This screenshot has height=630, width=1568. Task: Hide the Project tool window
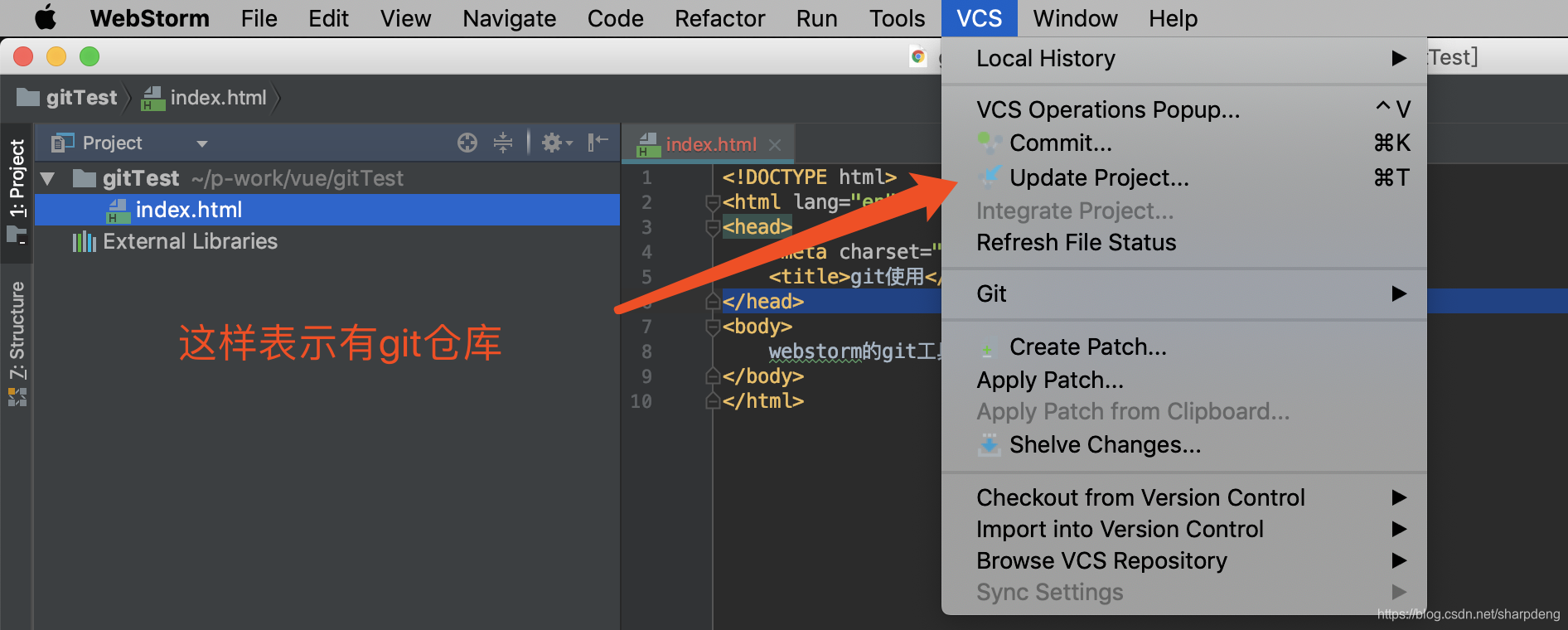click(598, 143)
